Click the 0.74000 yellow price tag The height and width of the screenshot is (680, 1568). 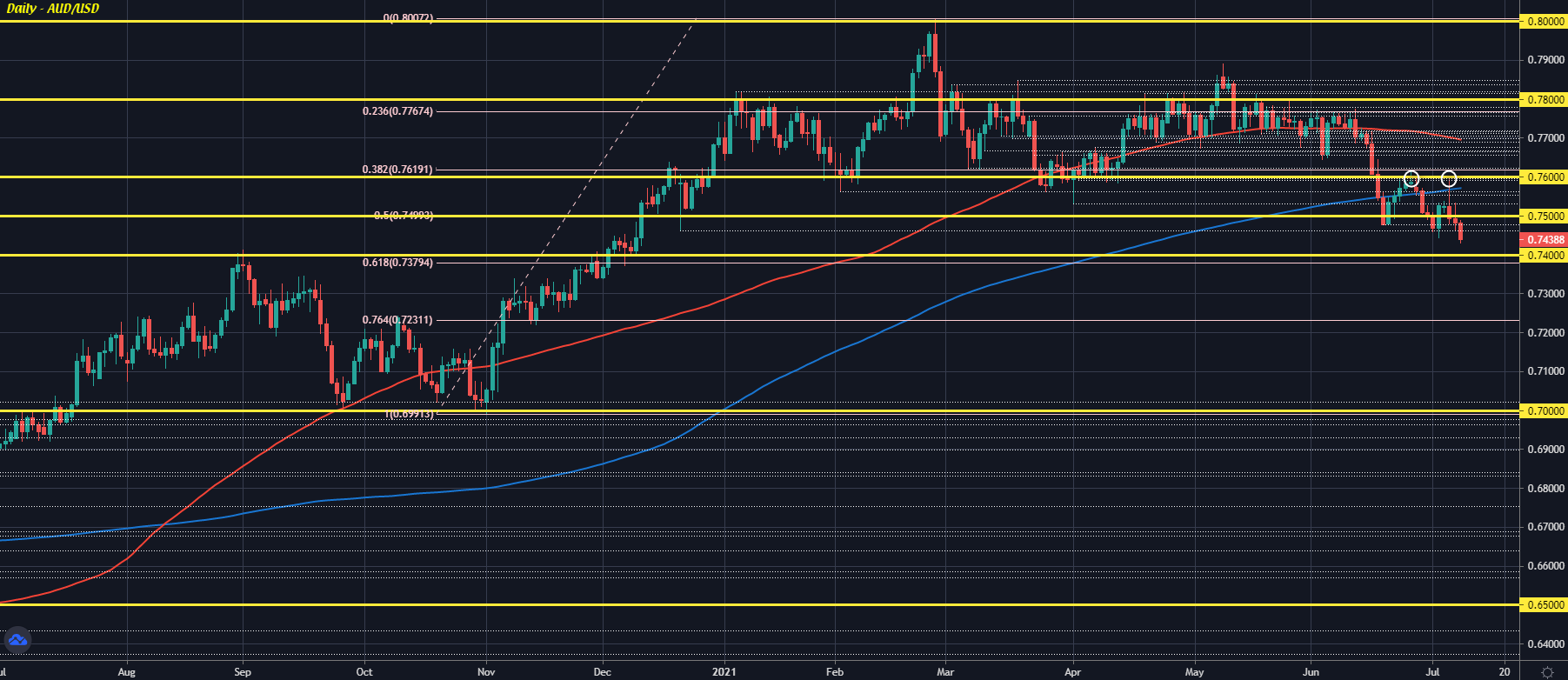coord(1544,255)
